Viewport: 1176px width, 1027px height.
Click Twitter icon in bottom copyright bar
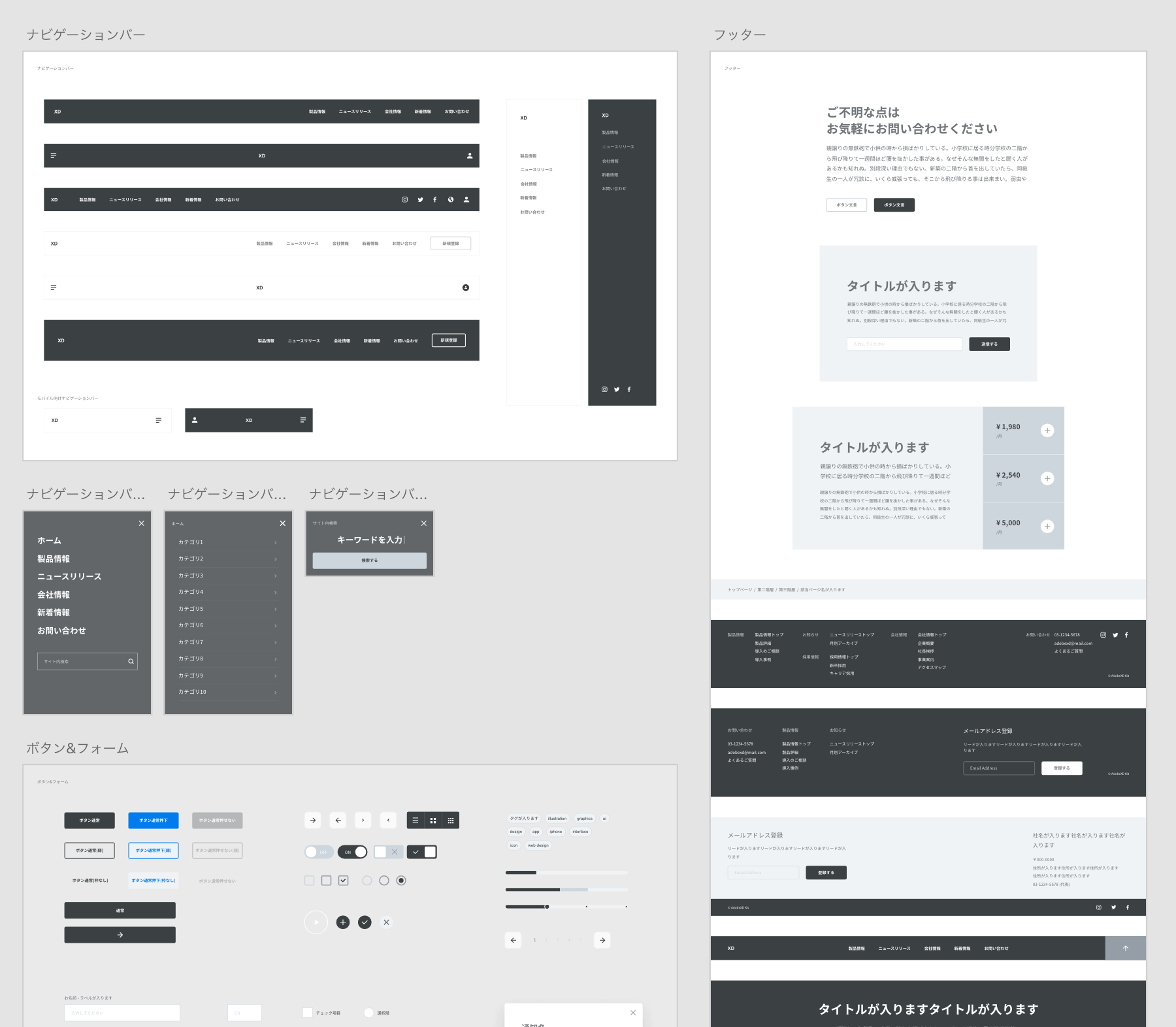1113,907
